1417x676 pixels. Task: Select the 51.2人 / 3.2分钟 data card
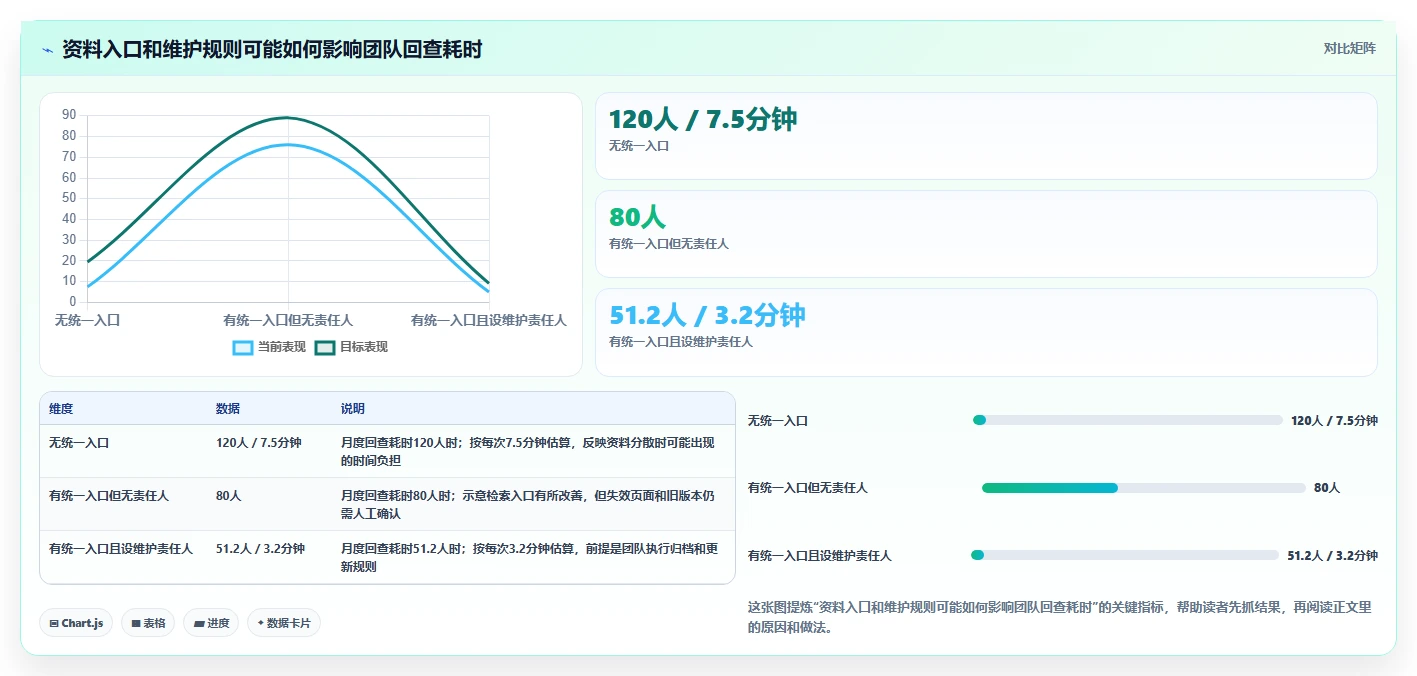[986, 332]
